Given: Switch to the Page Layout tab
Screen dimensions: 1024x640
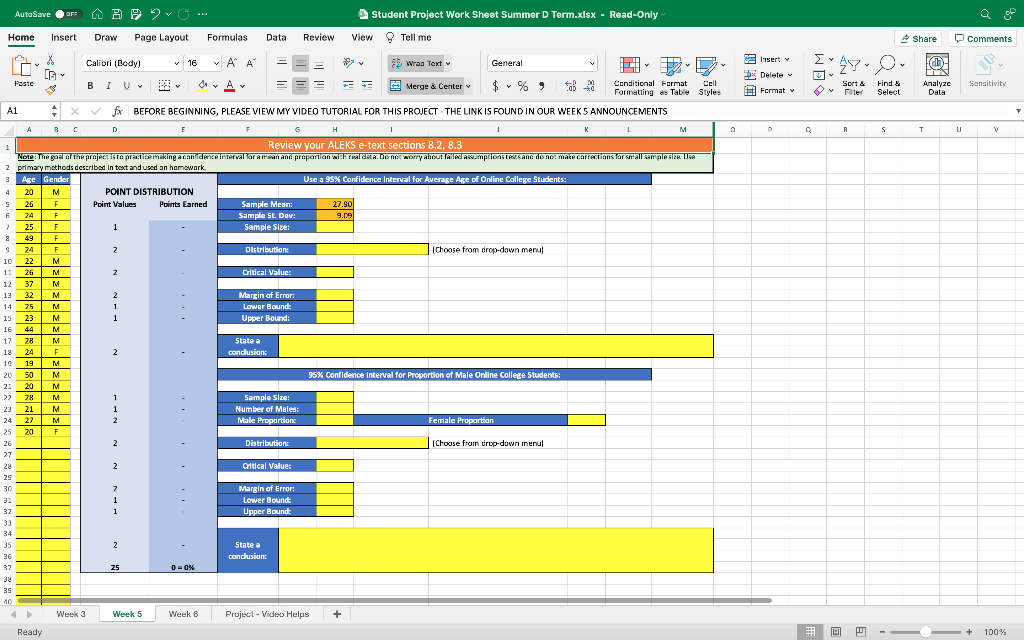Looking at the screenshot, I should tap(161, 37).
